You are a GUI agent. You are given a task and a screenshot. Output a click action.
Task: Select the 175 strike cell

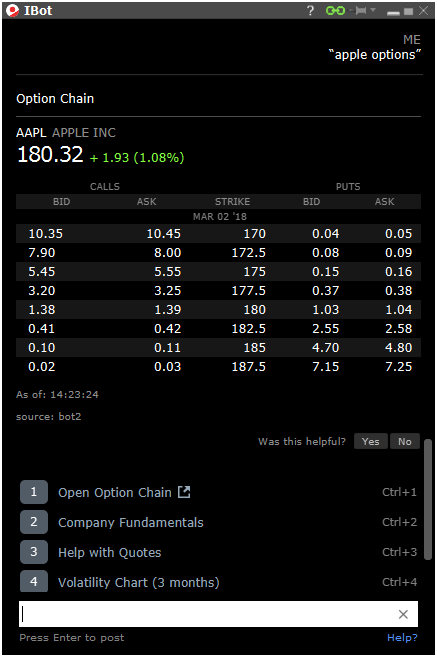(255, 272)
